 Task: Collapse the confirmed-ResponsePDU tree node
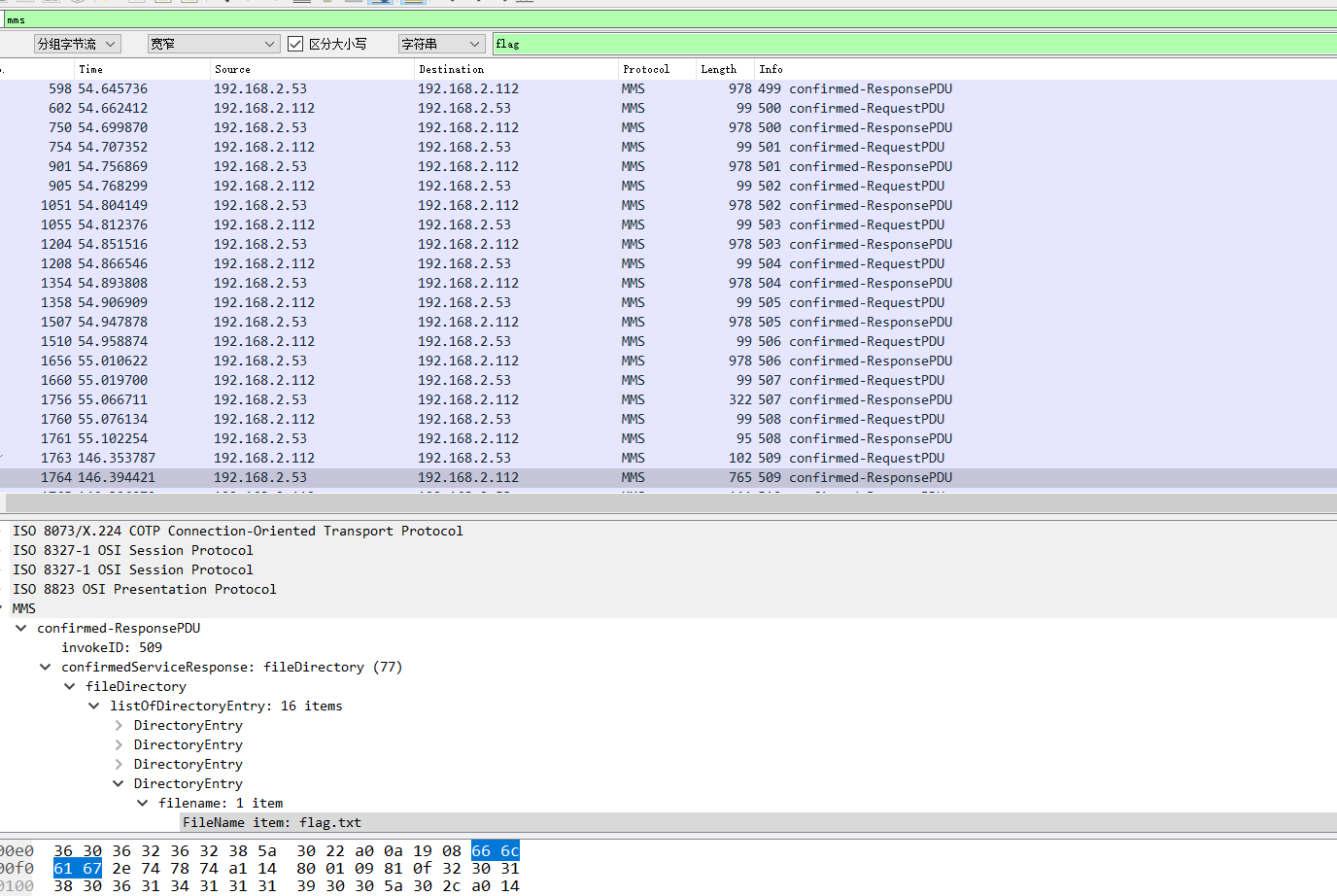pos(20,628)
